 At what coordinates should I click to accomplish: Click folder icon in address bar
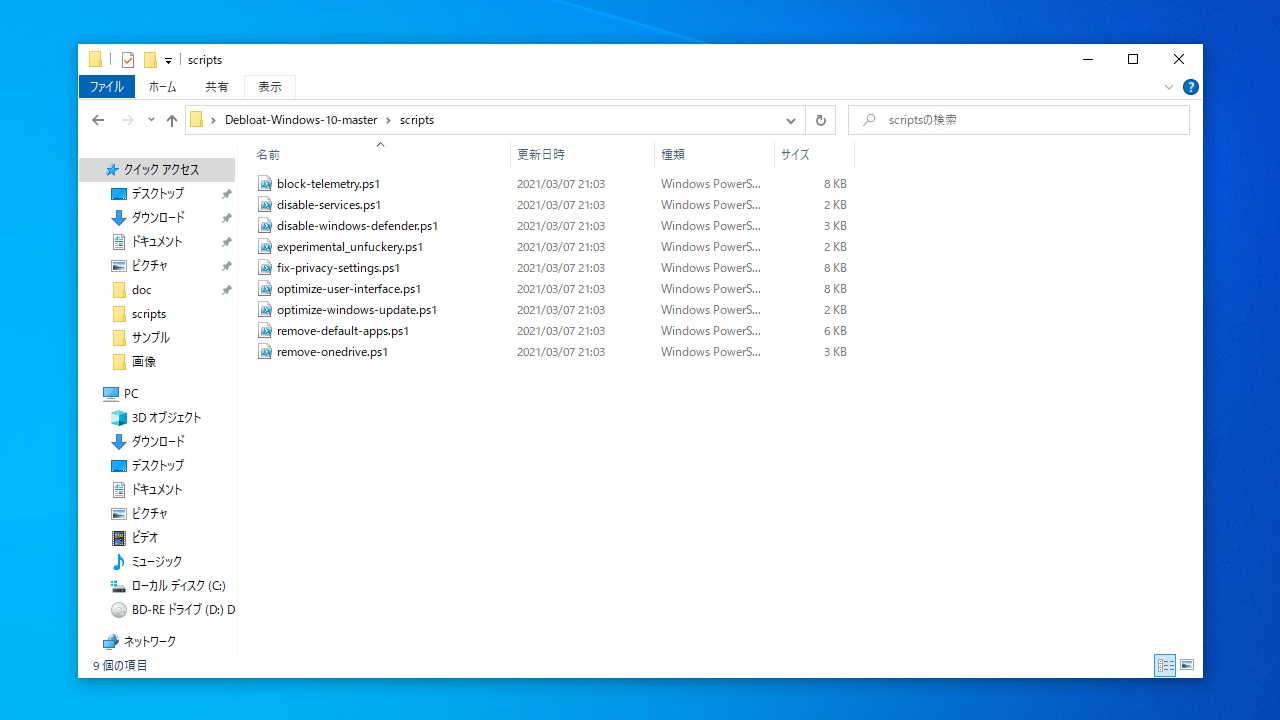coord(196,120)
